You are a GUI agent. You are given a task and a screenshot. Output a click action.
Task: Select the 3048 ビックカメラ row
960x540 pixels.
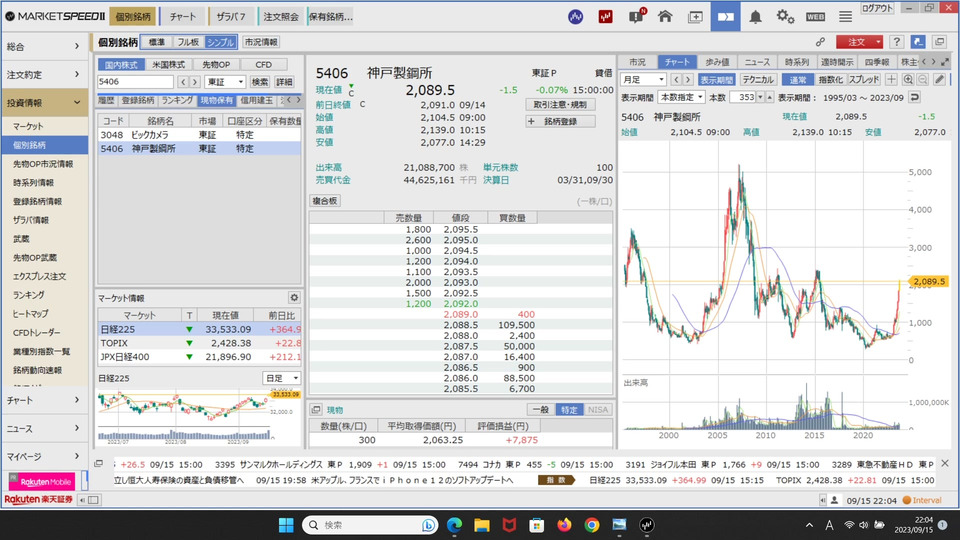[x=200, y=135]
